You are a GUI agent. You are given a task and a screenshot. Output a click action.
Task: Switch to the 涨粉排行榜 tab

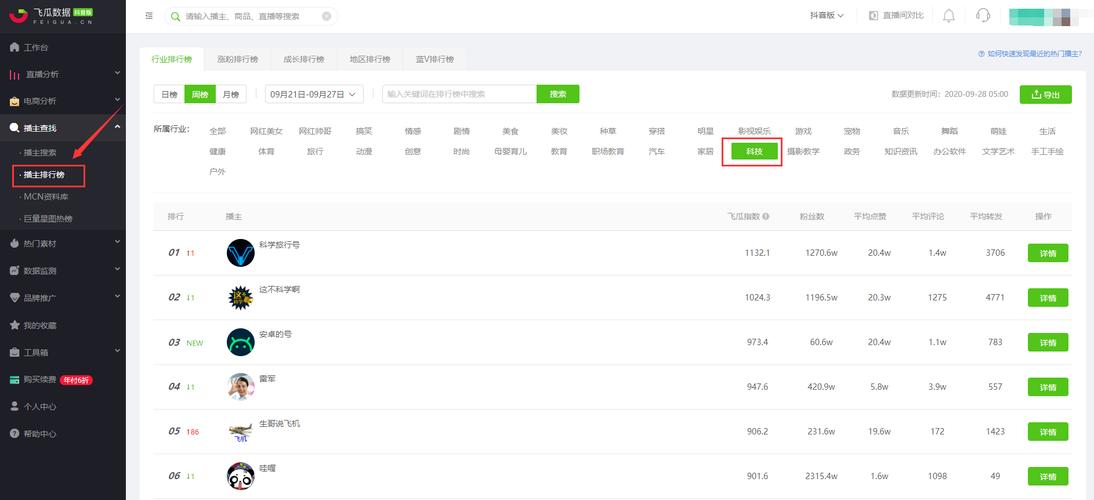(x=236, y=59)
